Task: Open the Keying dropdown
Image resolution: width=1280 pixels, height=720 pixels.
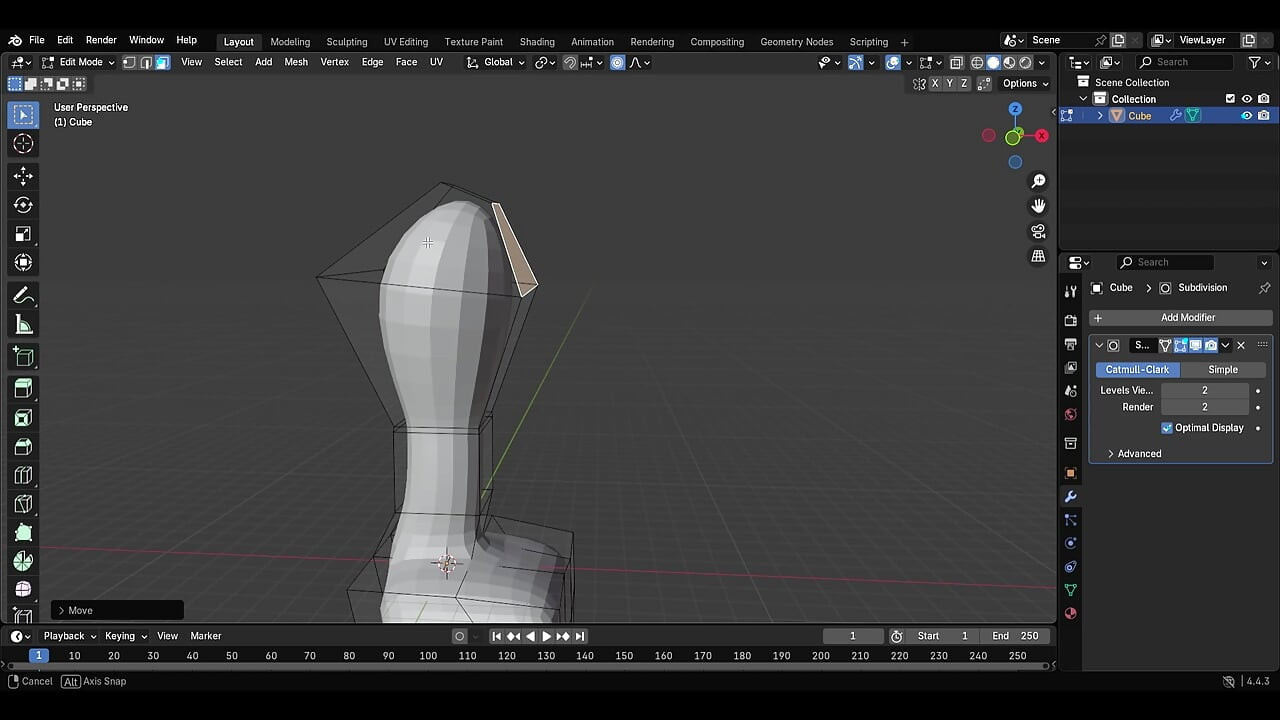Action: click(126, 636)
